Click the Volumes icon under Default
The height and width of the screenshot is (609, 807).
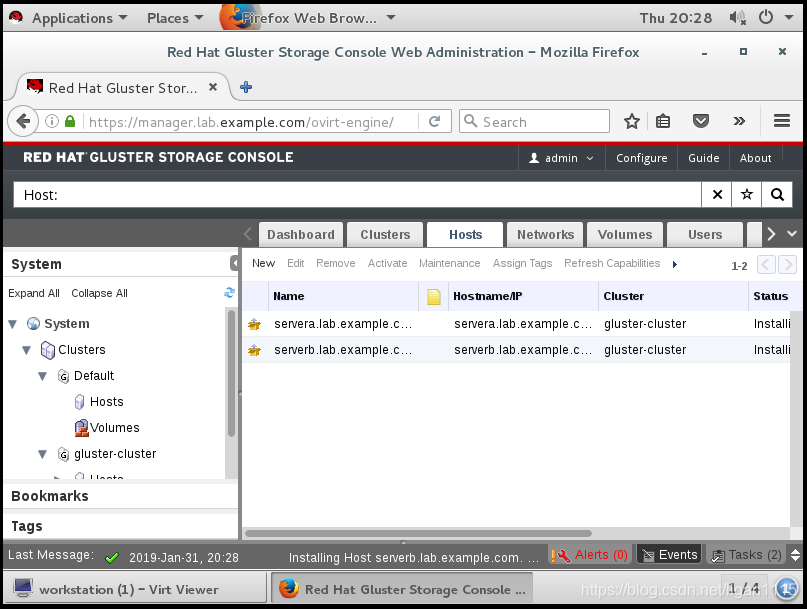pyautogui.click(x=81, y=428)
